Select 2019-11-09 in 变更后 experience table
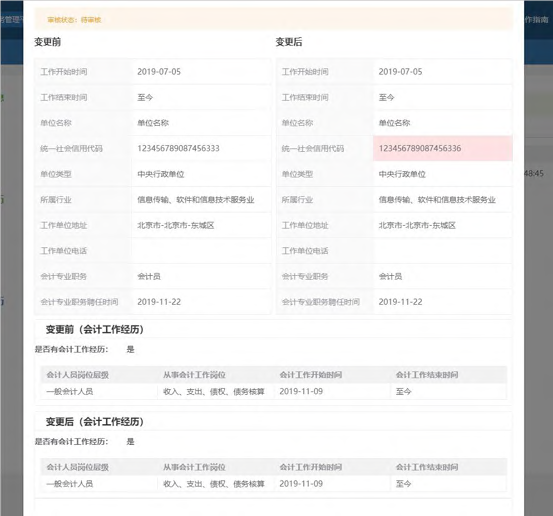Viewport: 553px width, 516px height. (x=301, y=484)
